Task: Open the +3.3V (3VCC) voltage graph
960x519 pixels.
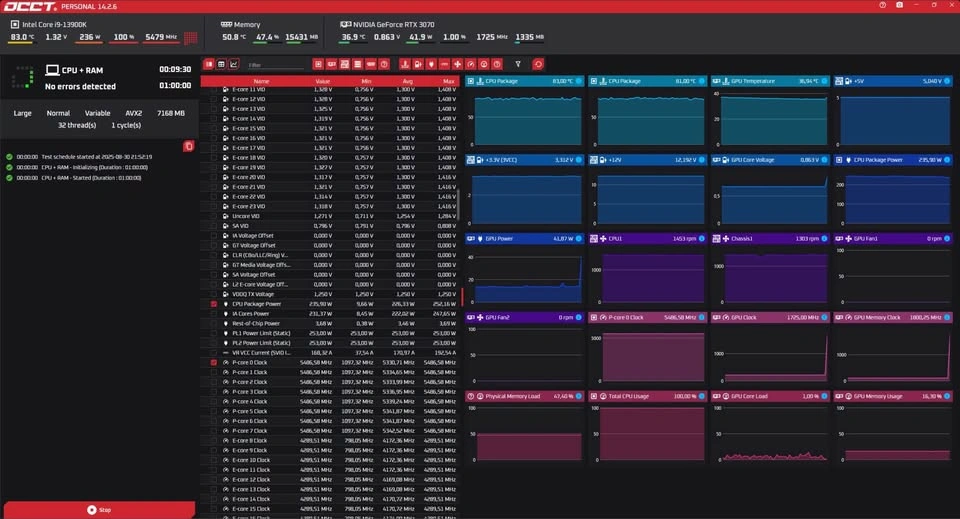Action: (x=524, y=191)
